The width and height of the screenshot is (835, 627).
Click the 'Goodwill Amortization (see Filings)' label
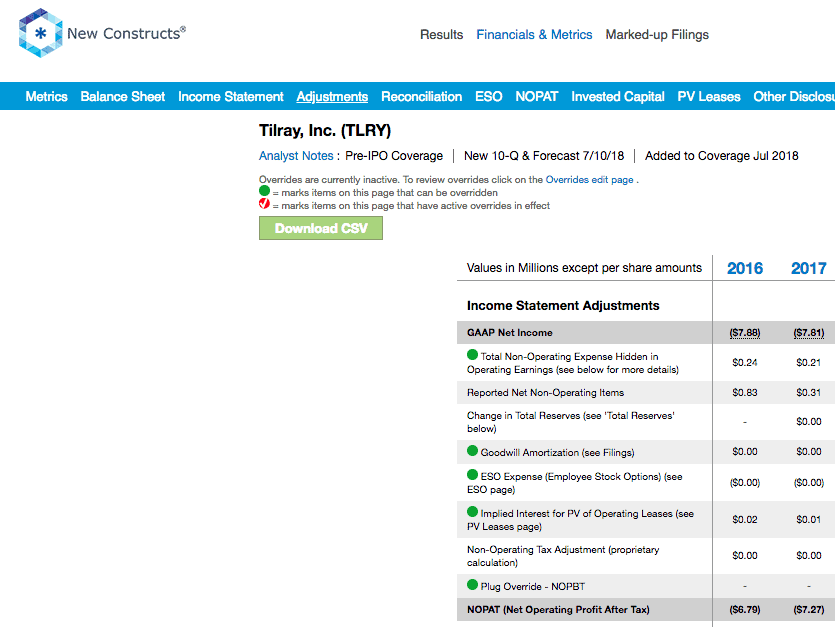(x=557, y=452)
